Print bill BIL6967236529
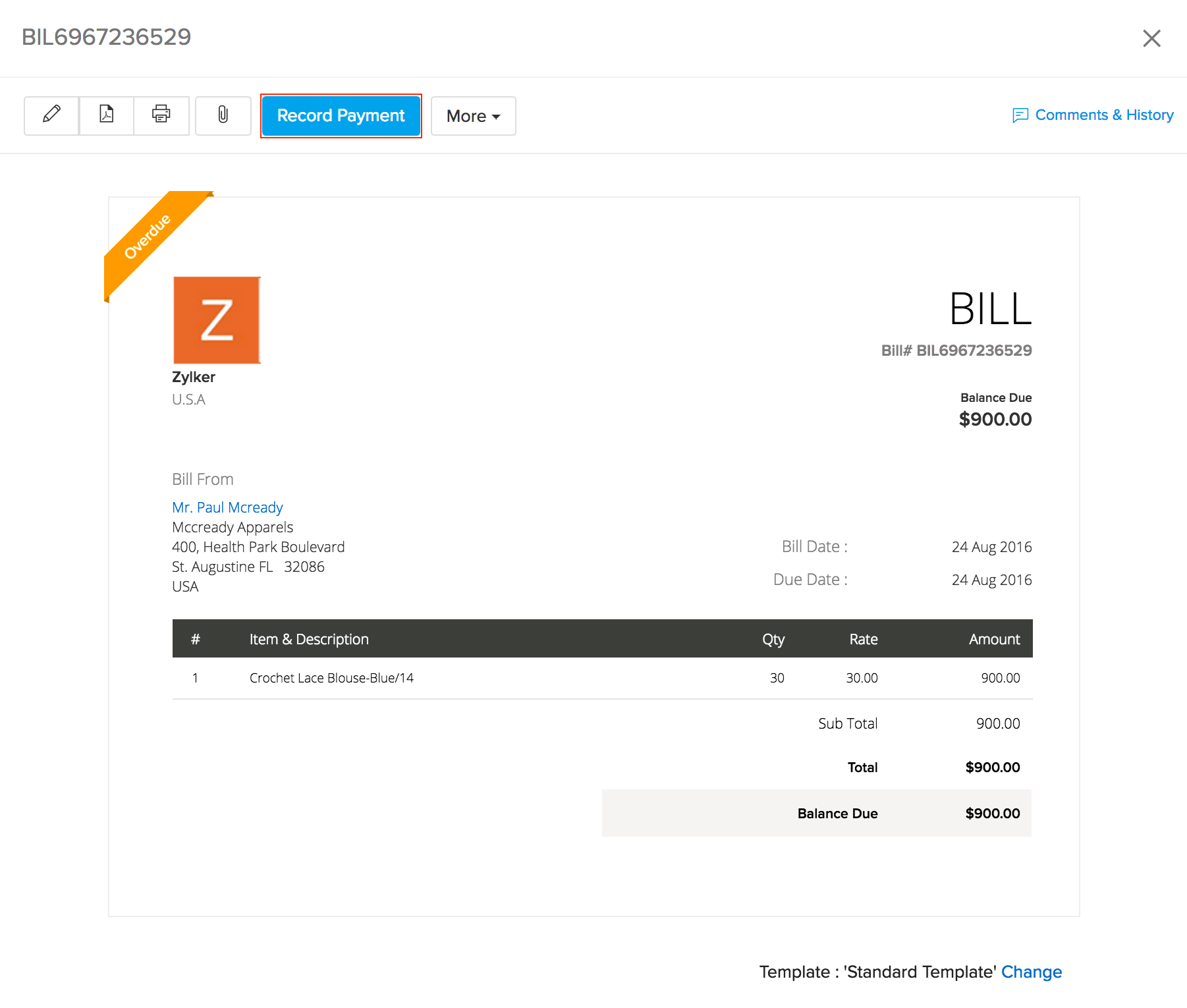Screen dimensions: 1187x1008 tap(161, 115)
